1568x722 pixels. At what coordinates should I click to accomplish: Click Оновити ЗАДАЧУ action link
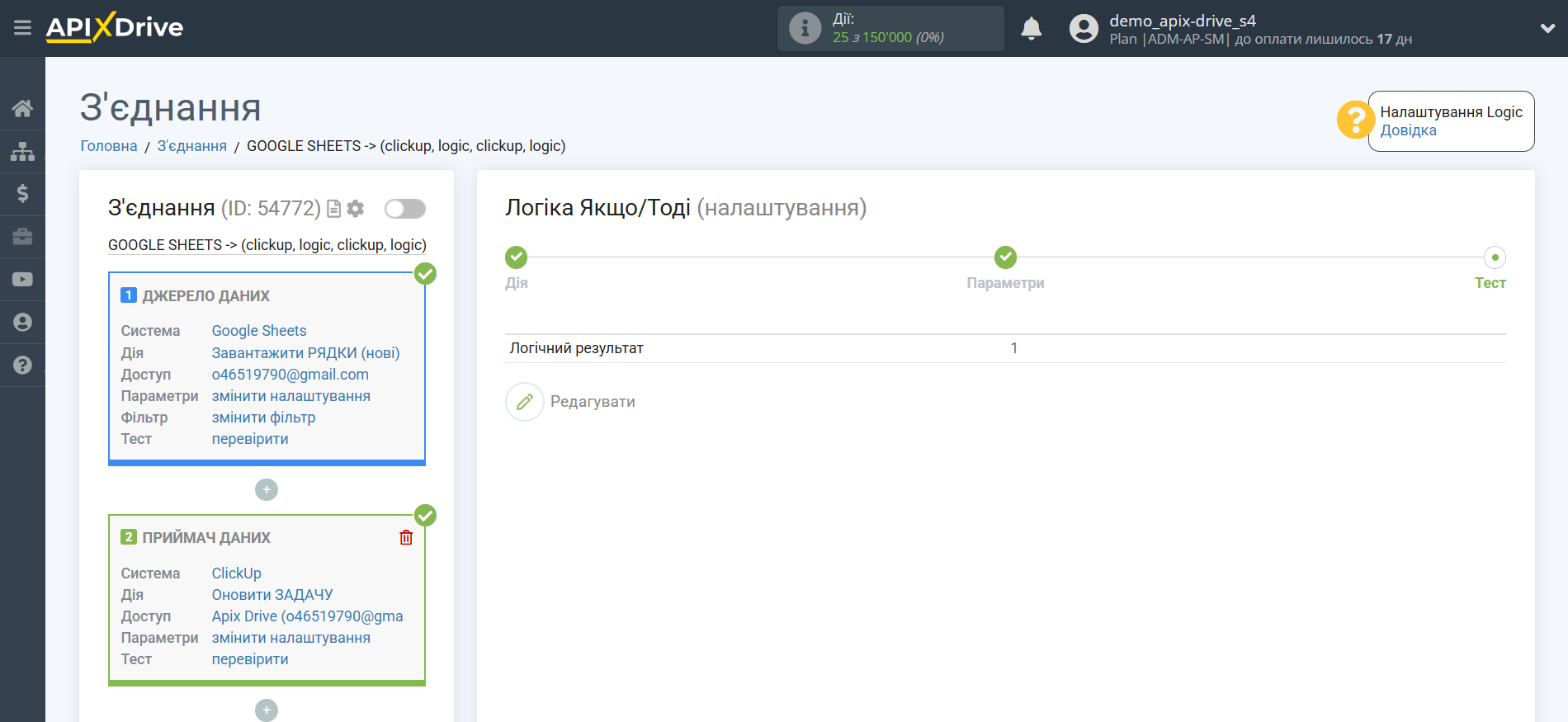(x=272, y=595)
